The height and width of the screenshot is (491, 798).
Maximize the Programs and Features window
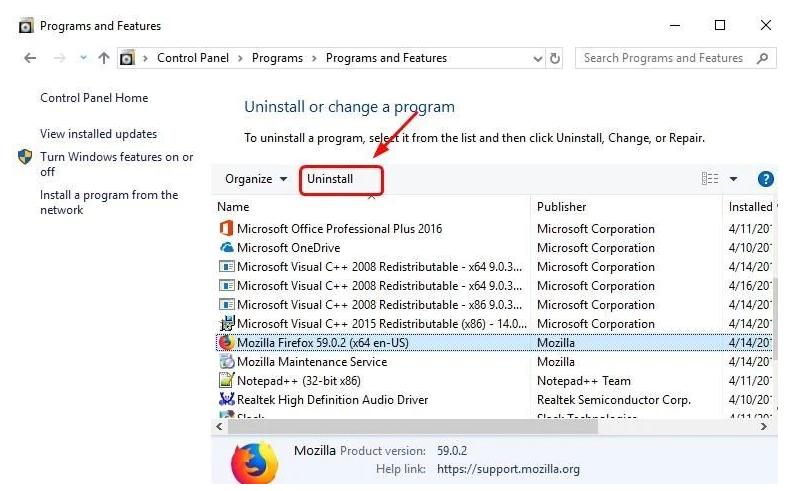(720, 25)
